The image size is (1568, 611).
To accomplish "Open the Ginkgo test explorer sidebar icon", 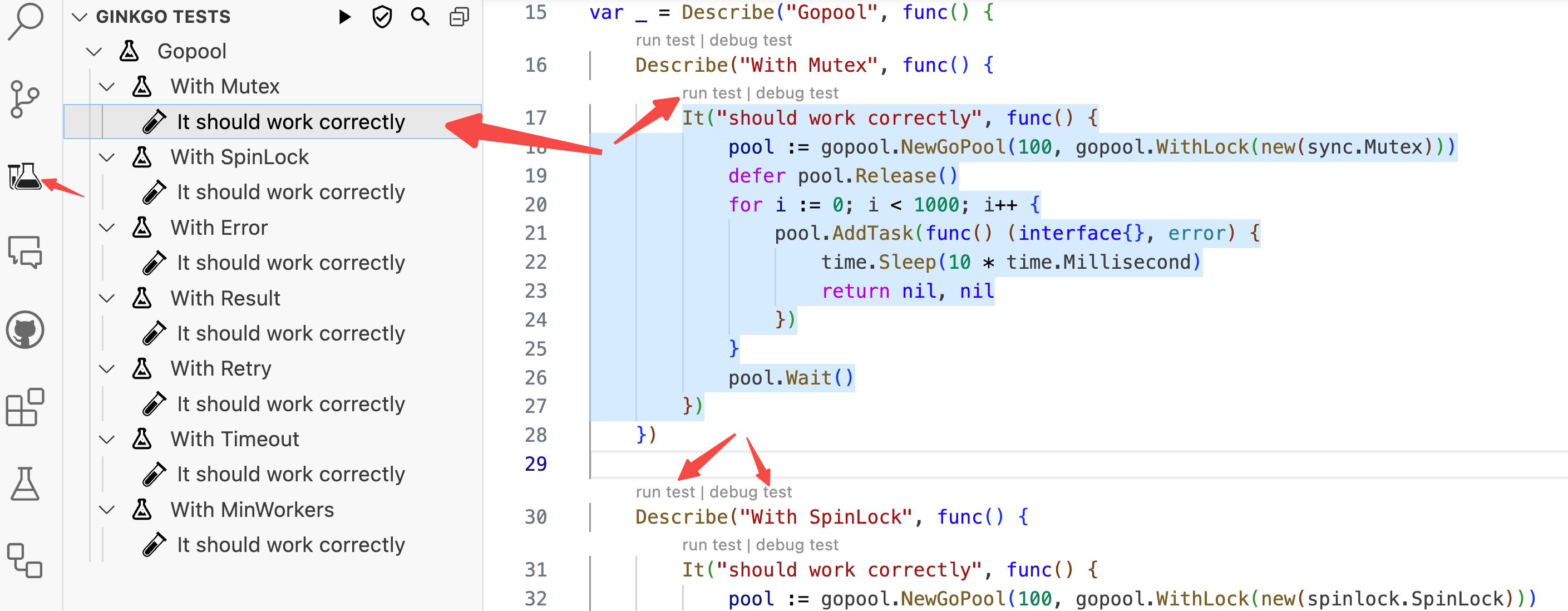I will point(24,177).
